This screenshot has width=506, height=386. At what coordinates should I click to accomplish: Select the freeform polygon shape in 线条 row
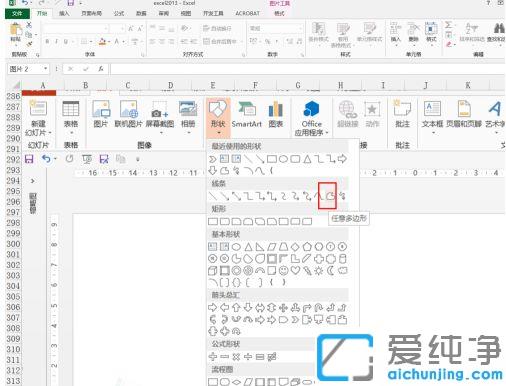[330, 196]
